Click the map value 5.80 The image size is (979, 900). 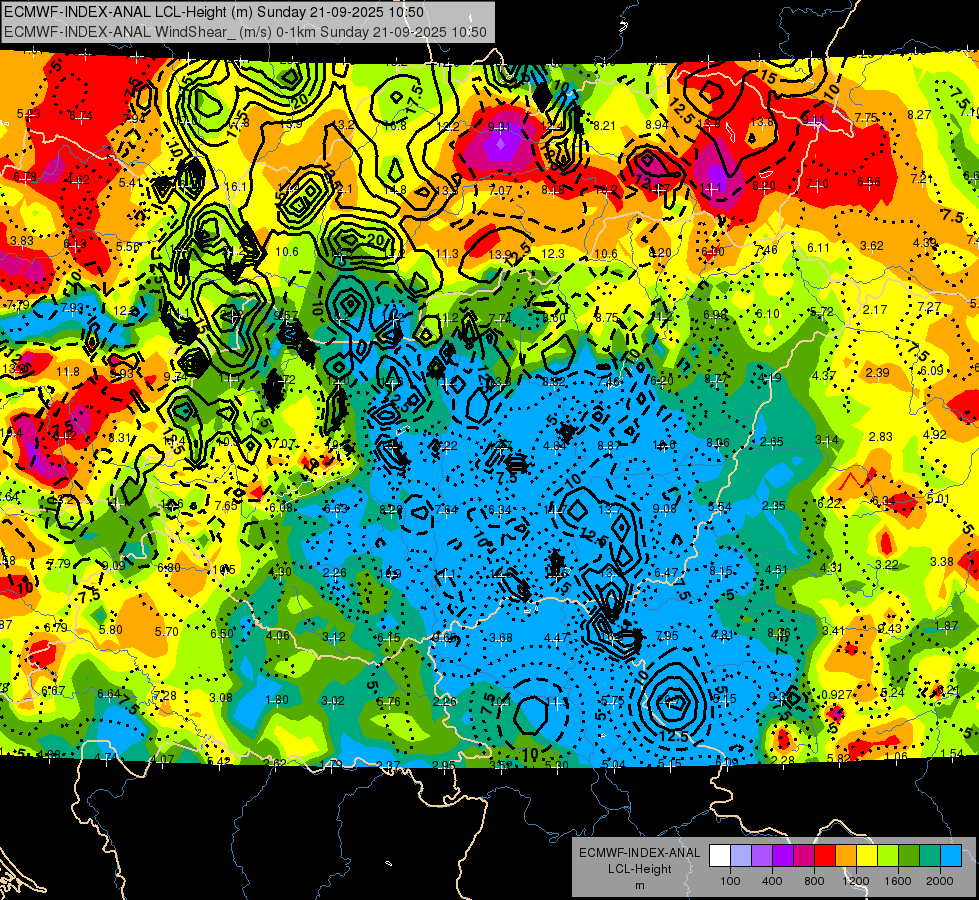point(111,630)
